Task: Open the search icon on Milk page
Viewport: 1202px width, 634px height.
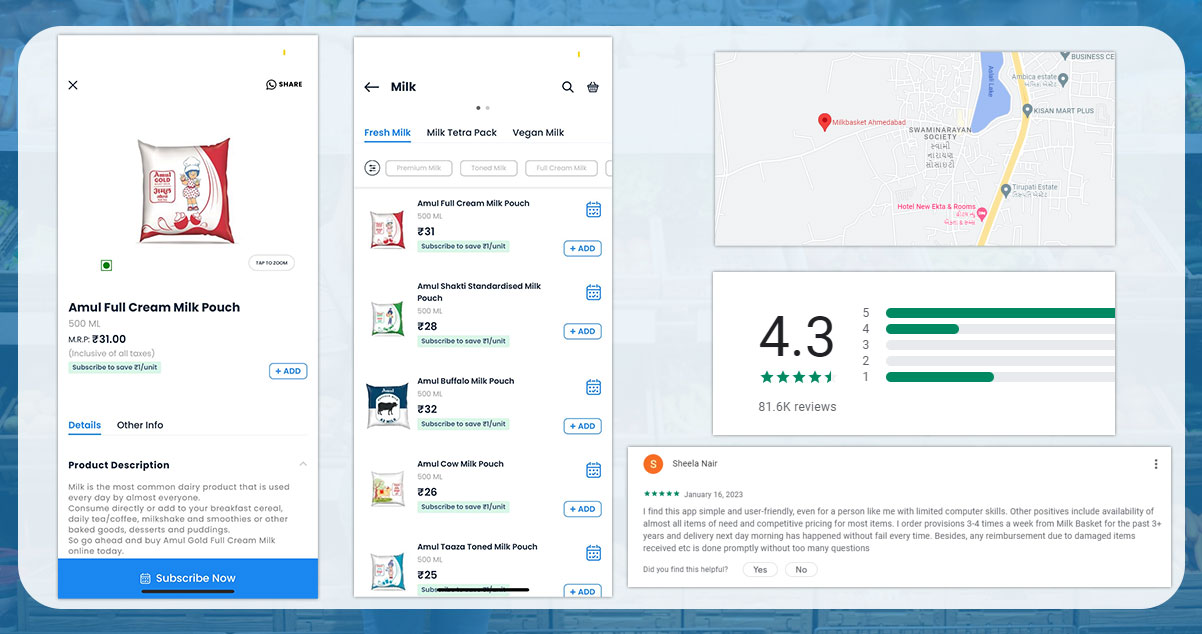Action: pyautogui.click(x=568, y=87)
